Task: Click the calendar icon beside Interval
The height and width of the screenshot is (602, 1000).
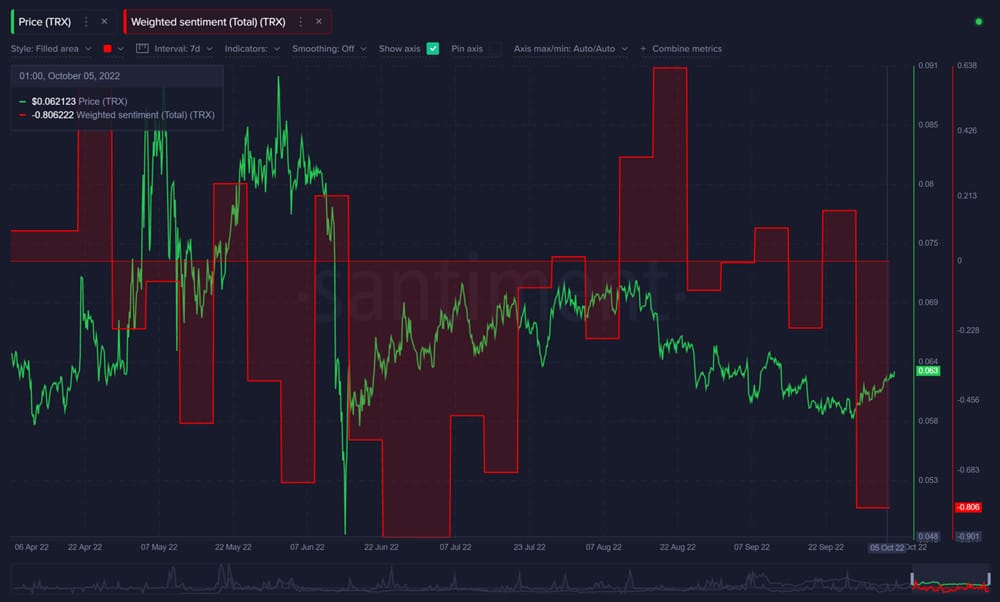Action: [x=141, y=48]
